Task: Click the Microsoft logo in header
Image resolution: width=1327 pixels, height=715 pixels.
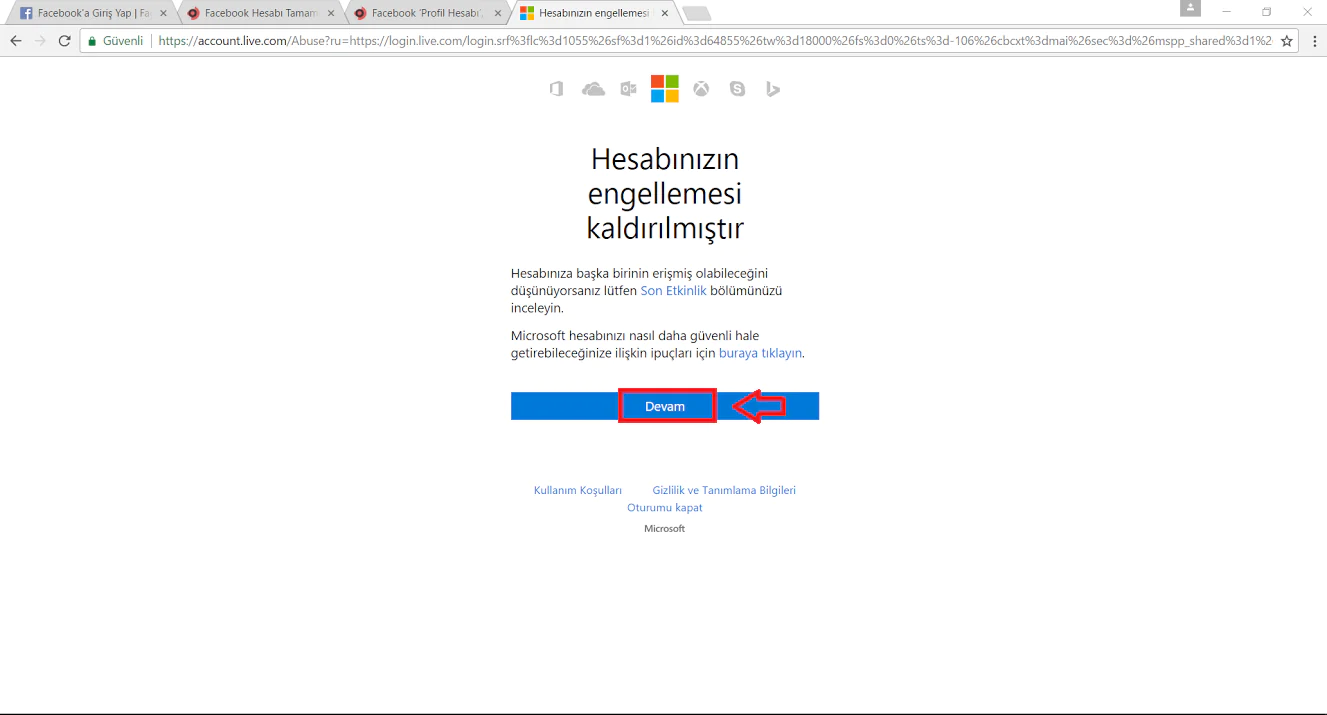Action: click(x=665, y=89)
